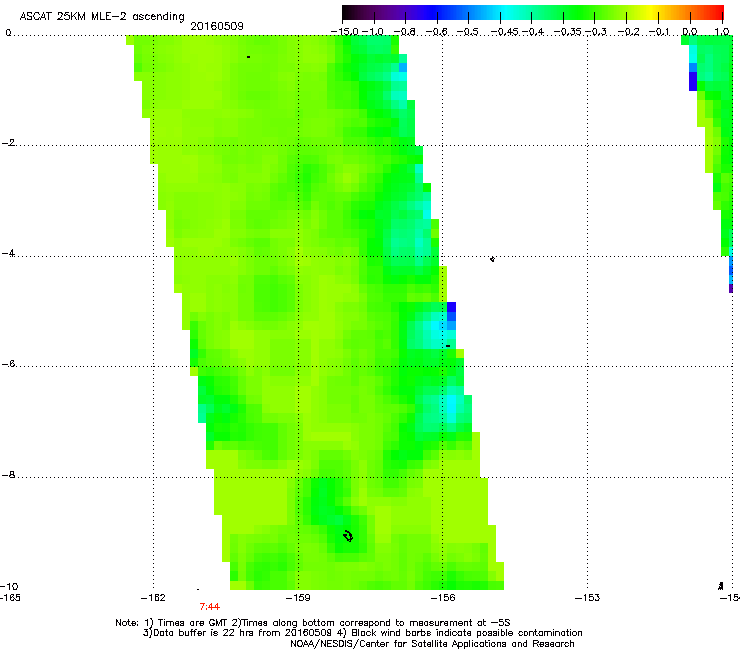
Task: Click the longitude label -165
Action: (10, 598)
